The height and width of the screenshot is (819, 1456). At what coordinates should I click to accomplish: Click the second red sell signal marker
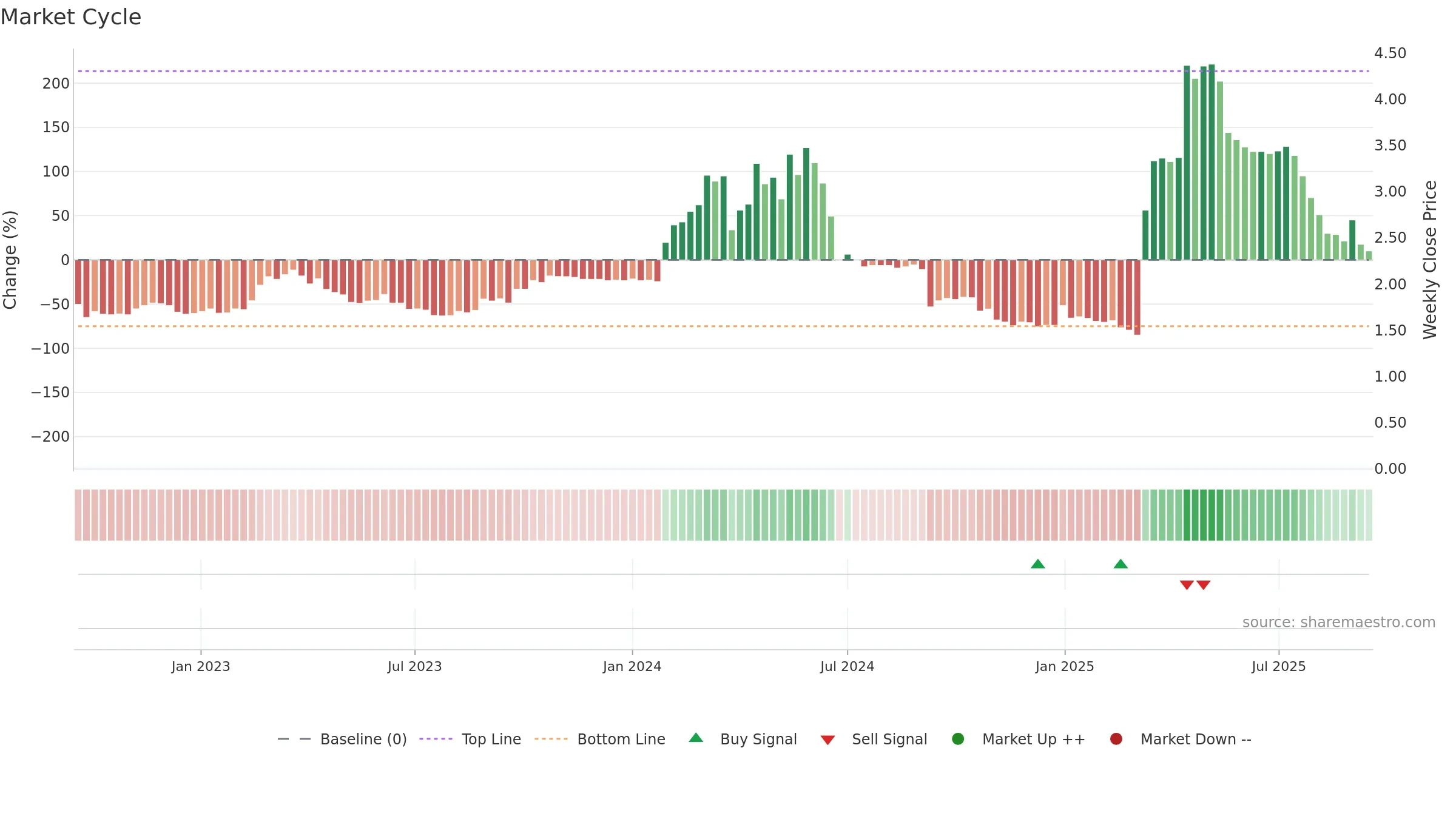[1204, 585]
